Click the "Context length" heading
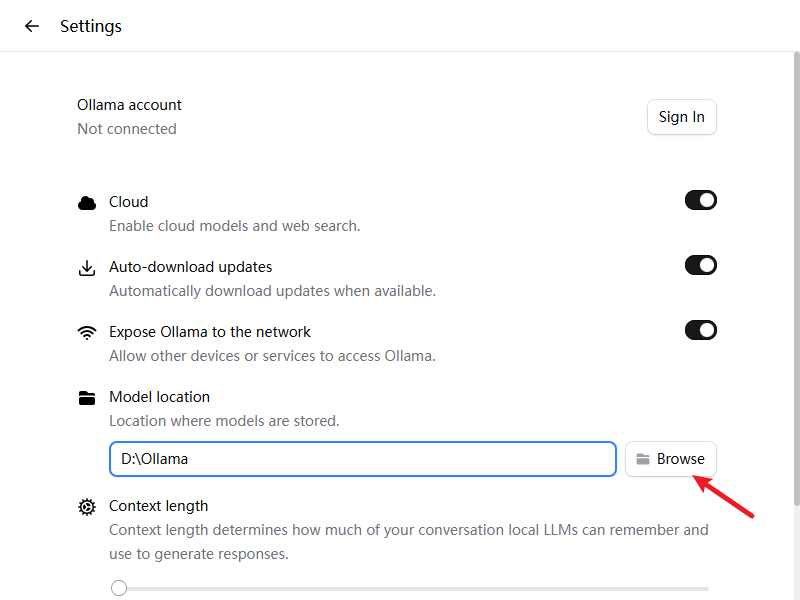The image size is (800, 600). 159,506
